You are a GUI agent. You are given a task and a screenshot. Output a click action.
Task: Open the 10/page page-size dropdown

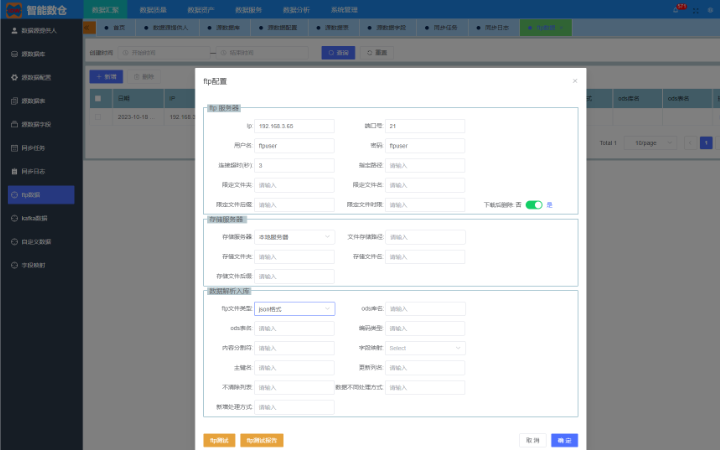650,143
